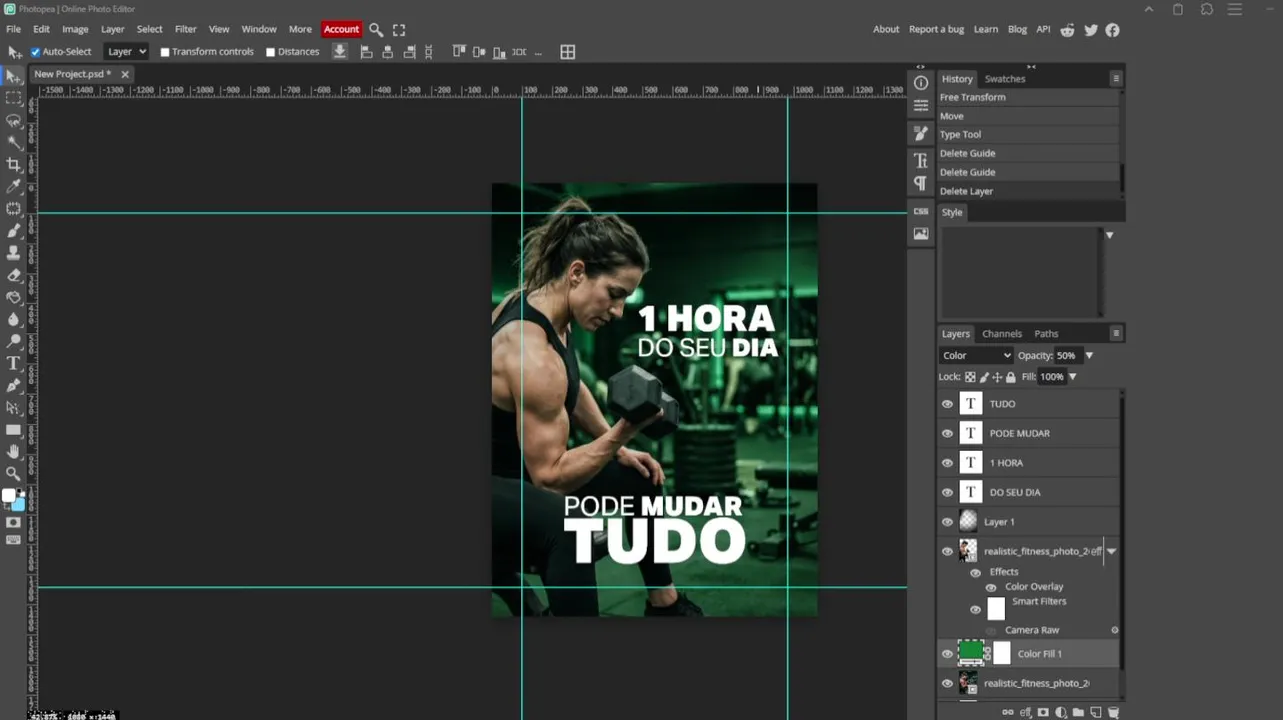
Task: Click the Color Fill 1 green thumbnail
Action: coord(970,652)
